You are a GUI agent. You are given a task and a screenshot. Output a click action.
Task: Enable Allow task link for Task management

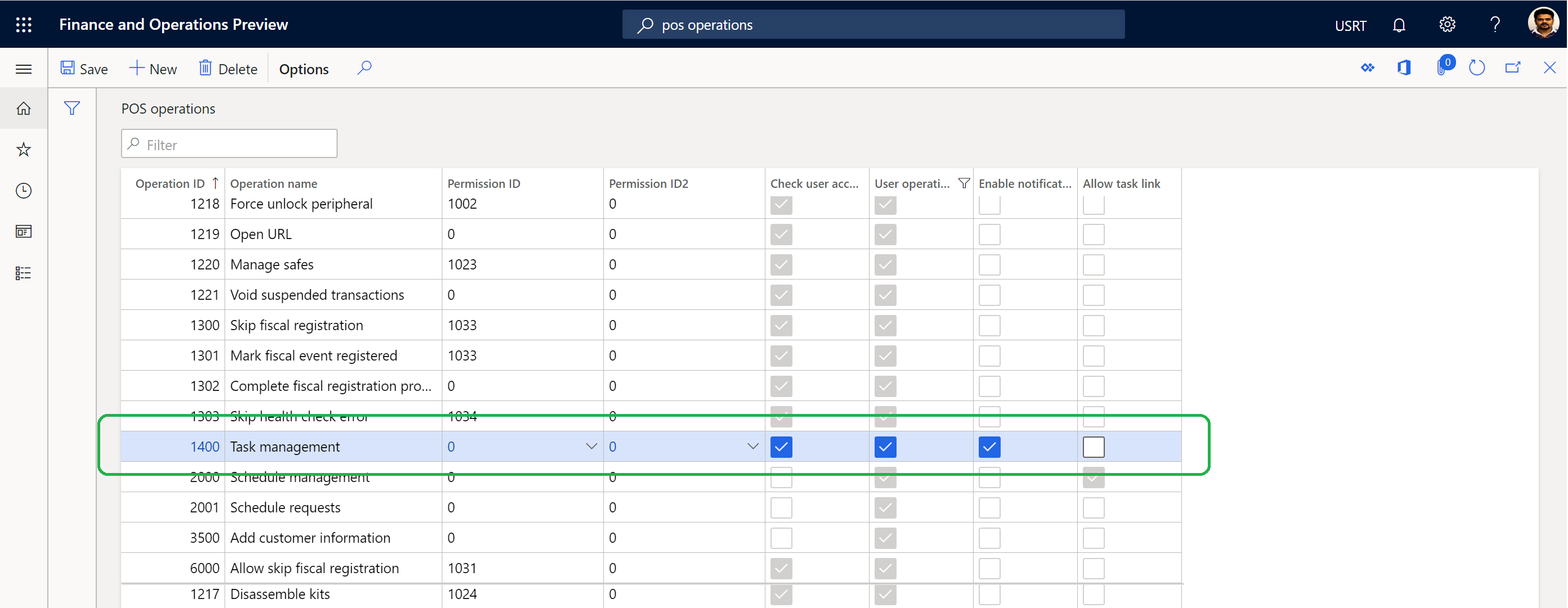1094,446
